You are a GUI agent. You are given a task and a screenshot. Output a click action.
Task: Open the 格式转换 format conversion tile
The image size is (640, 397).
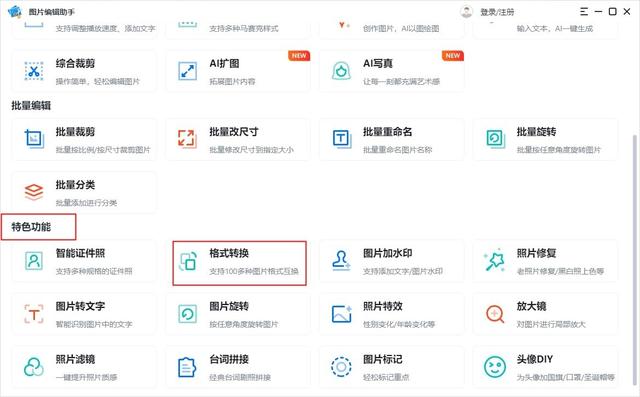(239, 263)
